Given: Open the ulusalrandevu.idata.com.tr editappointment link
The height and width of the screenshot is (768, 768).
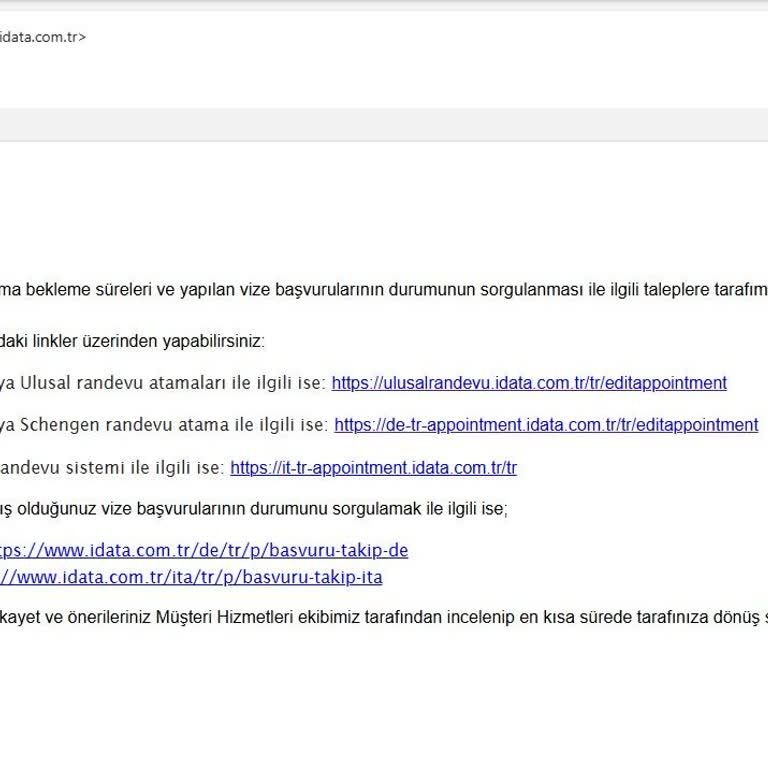Looking at the screenshot, I should click(528, 383).
